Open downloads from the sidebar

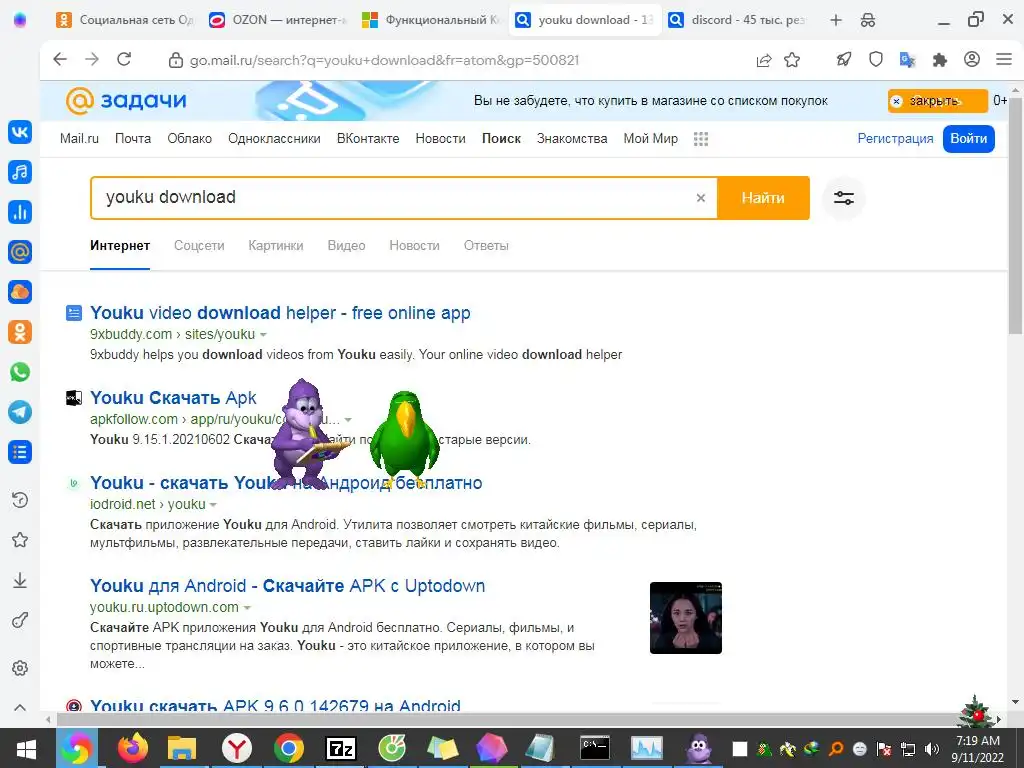tap(20, 581)
